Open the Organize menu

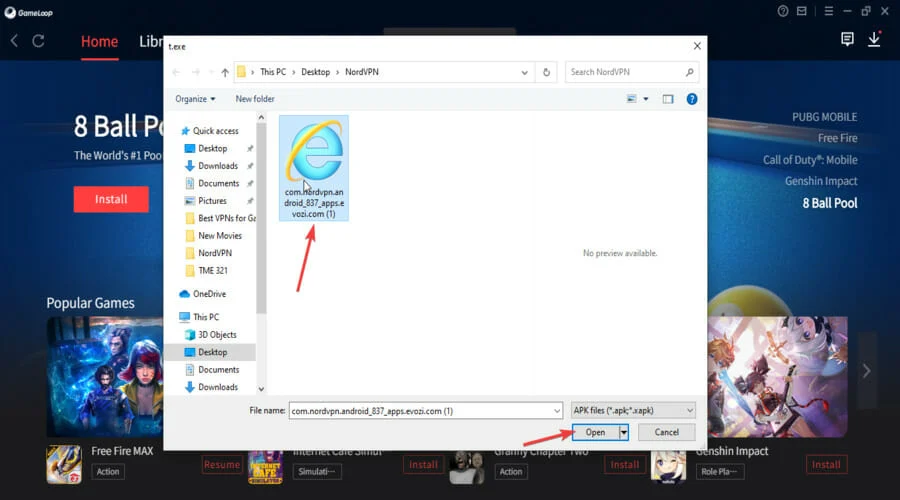195,99
